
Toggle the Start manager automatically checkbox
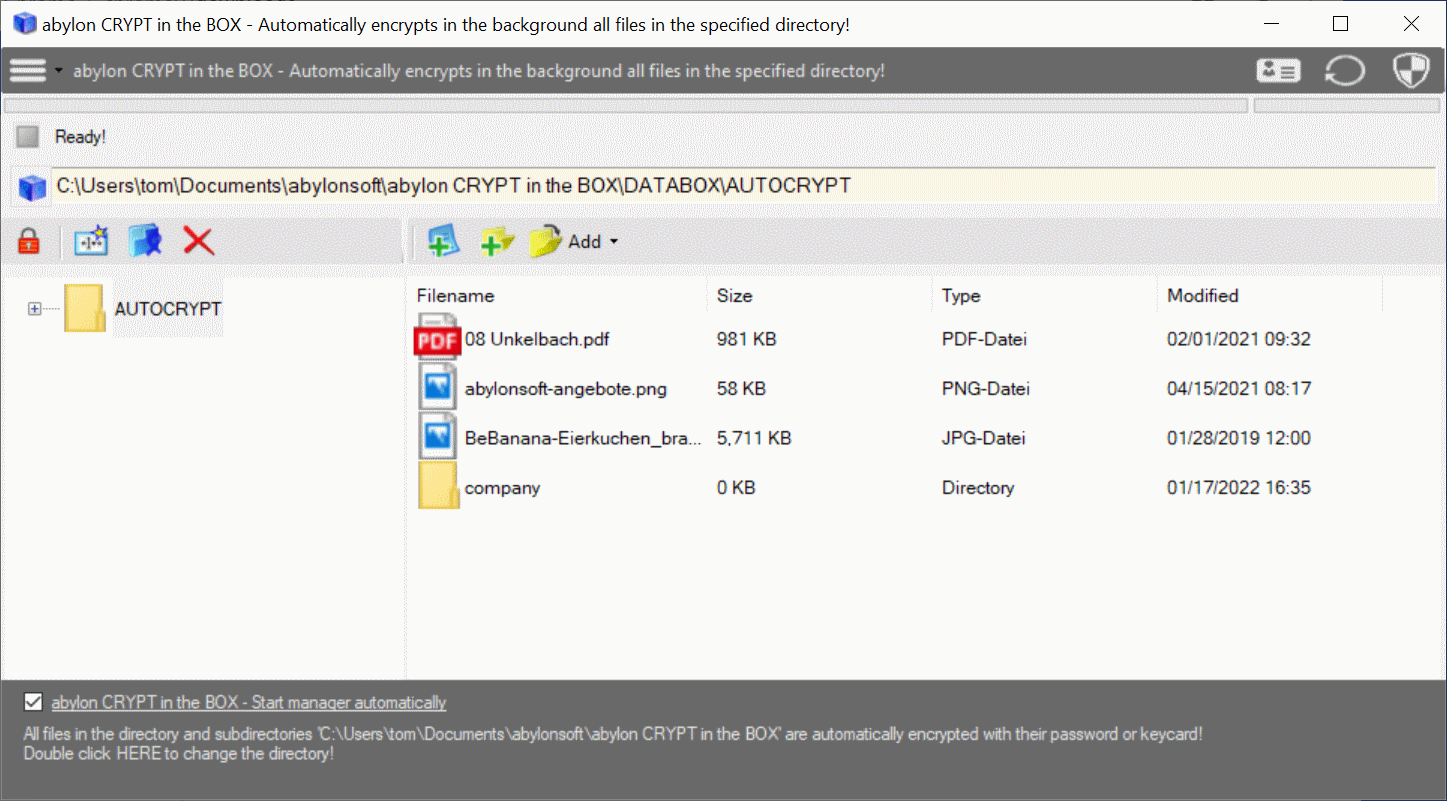(x=33, y=702)
